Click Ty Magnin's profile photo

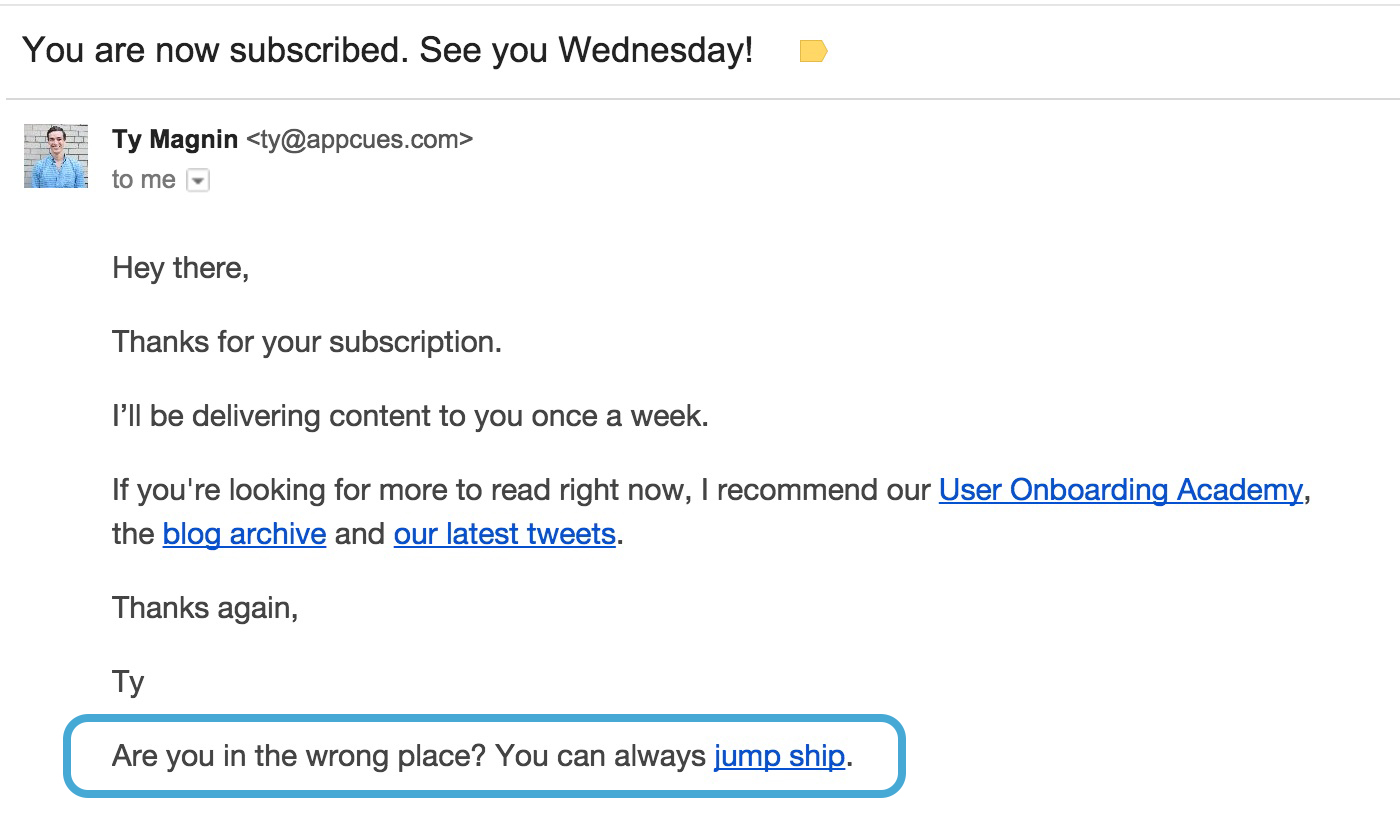point(56,156)
